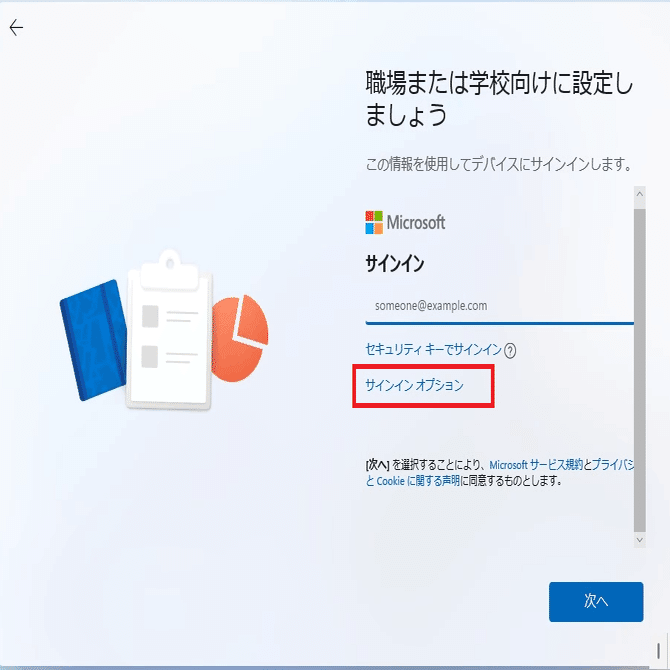
Task: Click the サインイン heading
Action: click(395, 264)
